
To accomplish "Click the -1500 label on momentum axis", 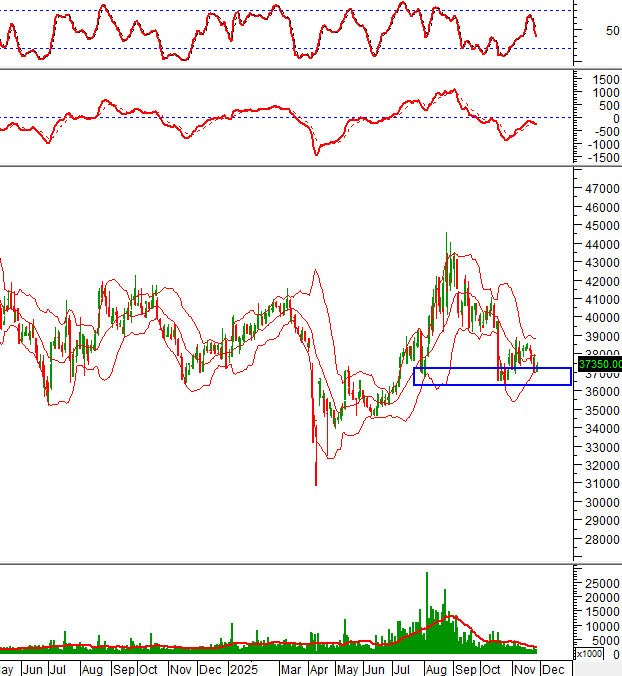I will 601,158.
